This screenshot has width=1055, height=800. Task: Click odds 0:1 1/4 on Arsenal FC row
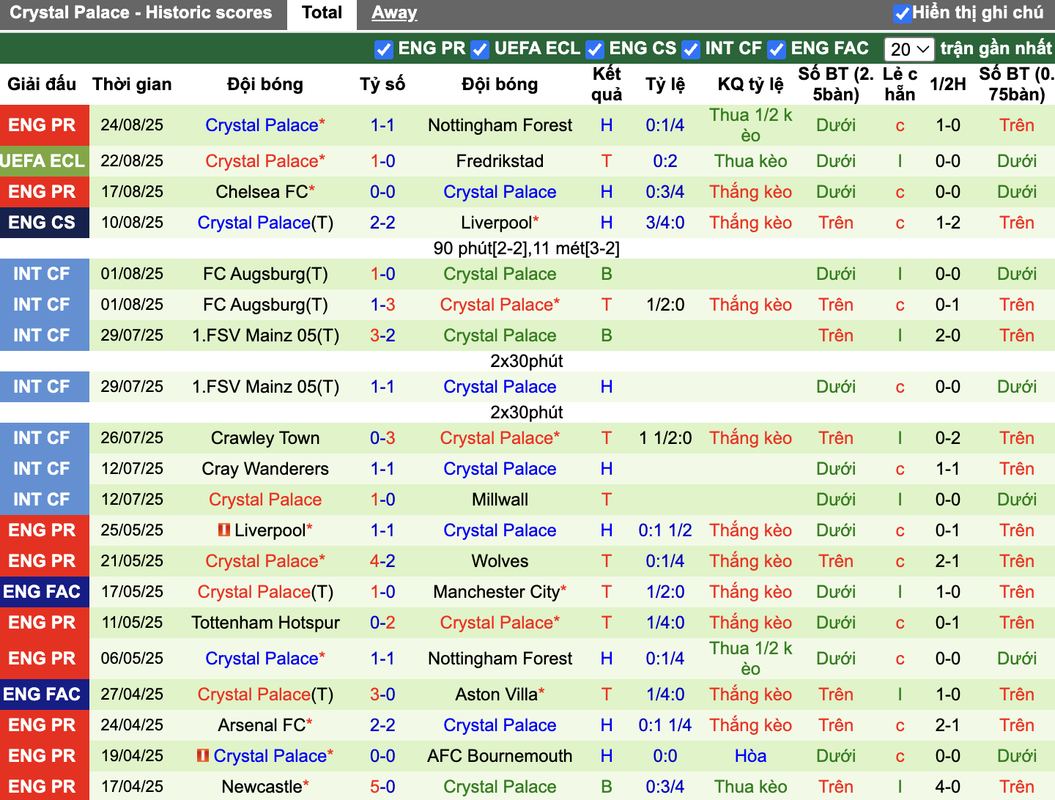tap(665, 725)
